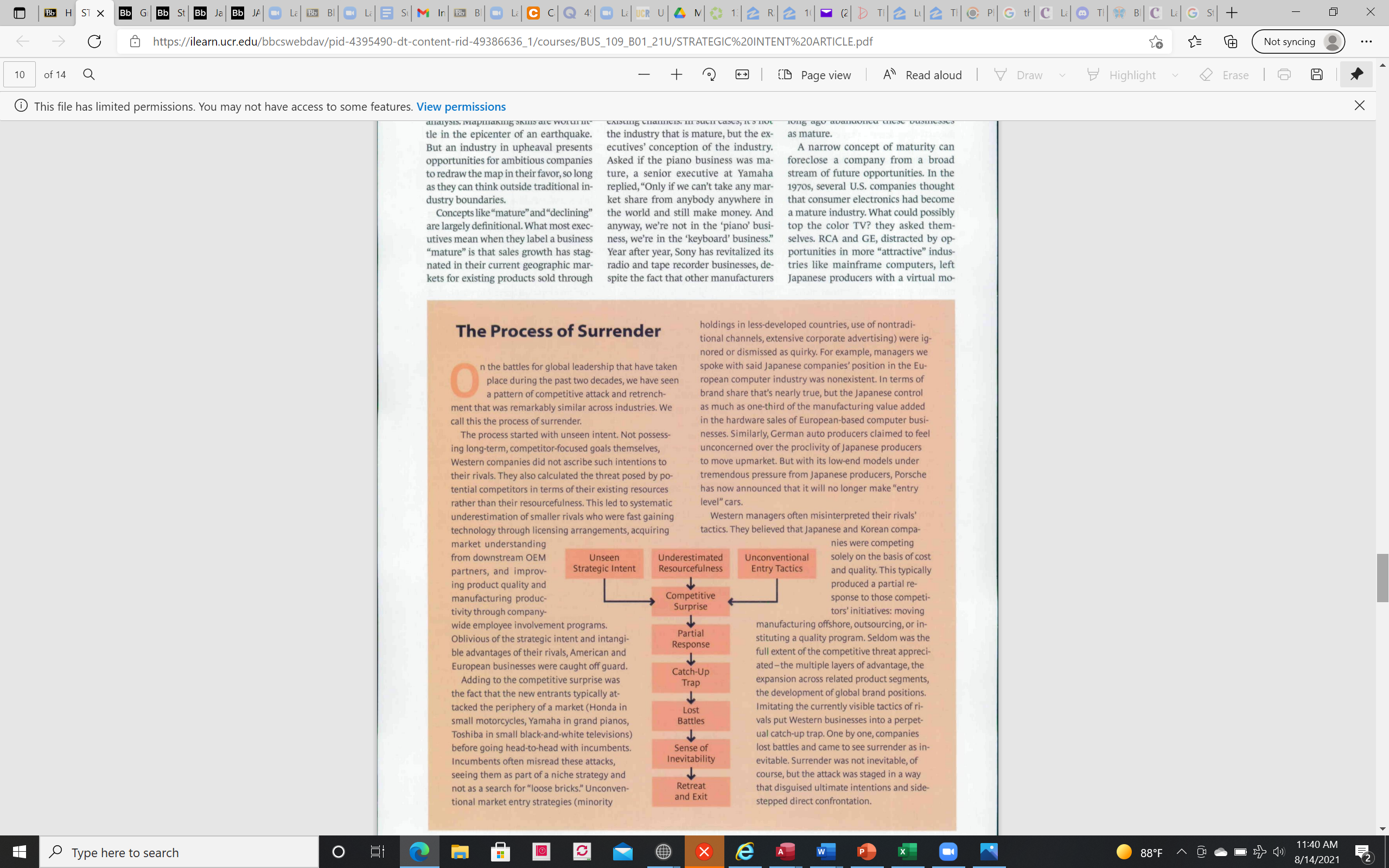Click the page number field showing 10
Viewport: 1389px width, 868px height.
click(20, 75)
